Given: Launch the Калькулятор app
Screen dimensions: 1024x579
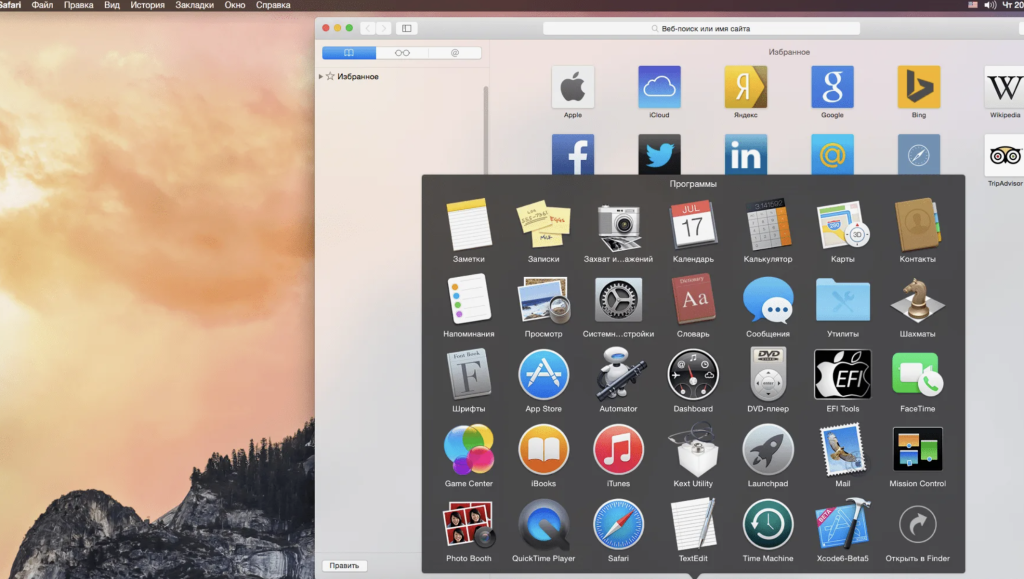Looking at the screenshot, I should [x=768, y=225].
